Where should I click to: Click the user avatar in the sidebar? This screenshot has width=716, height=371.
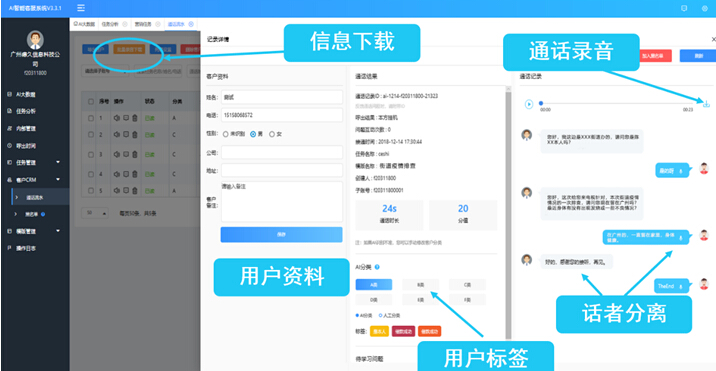[x=35, y=40]
